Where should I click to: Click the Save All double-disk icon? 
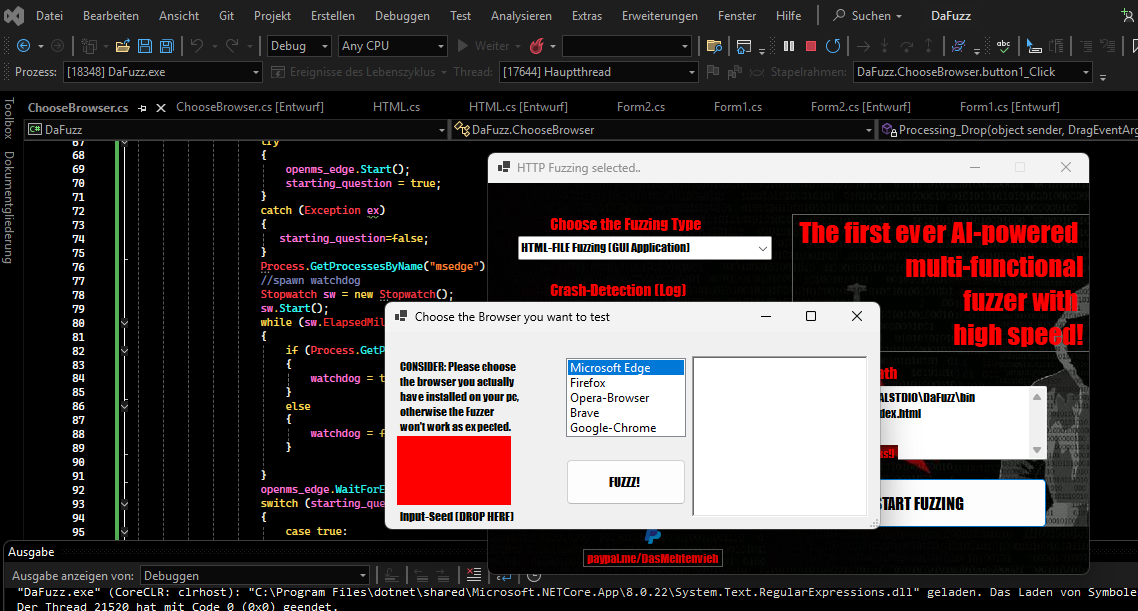(x=167, y=46)
